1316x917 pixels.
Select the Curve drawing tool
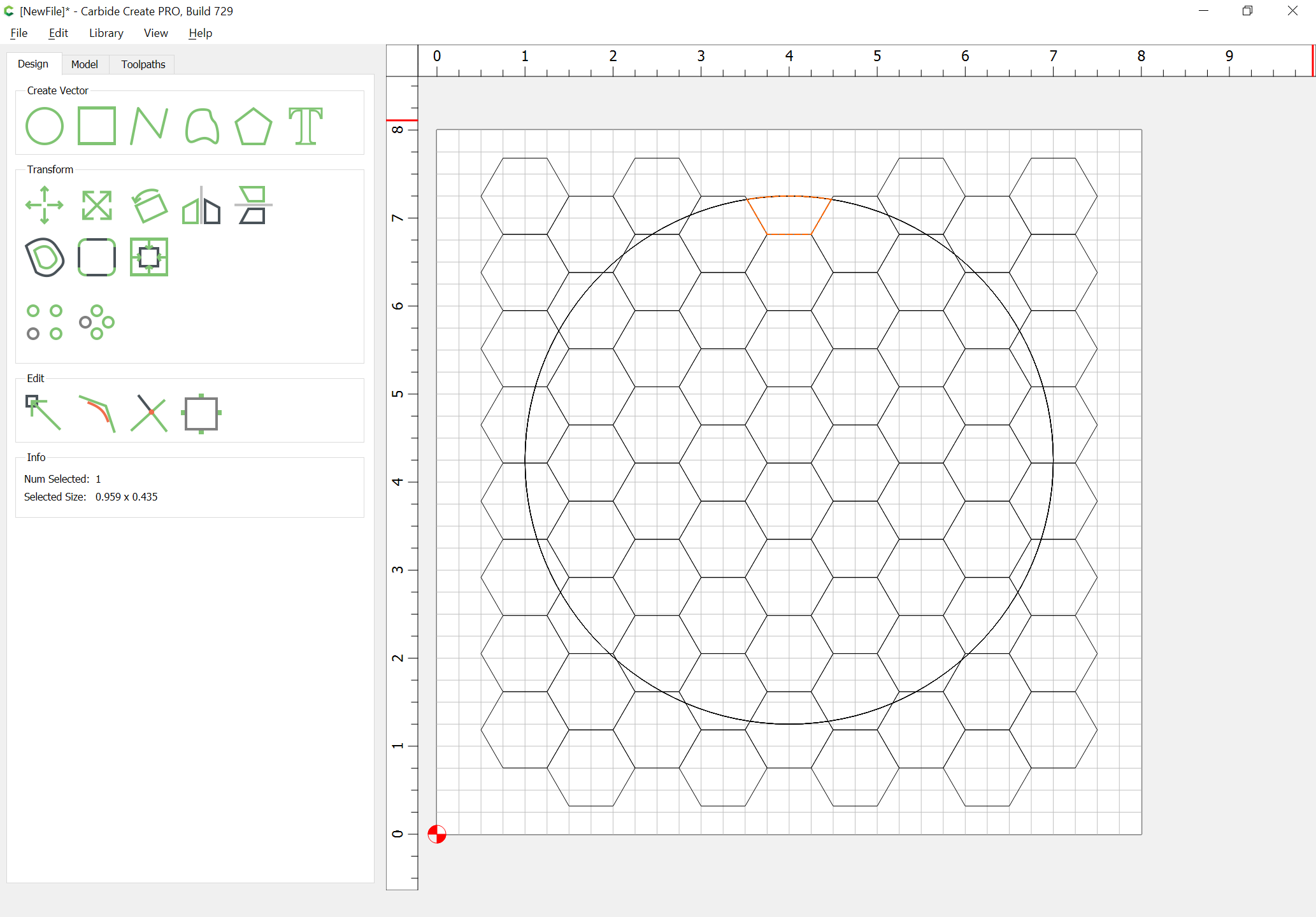[x=201, y=126]
